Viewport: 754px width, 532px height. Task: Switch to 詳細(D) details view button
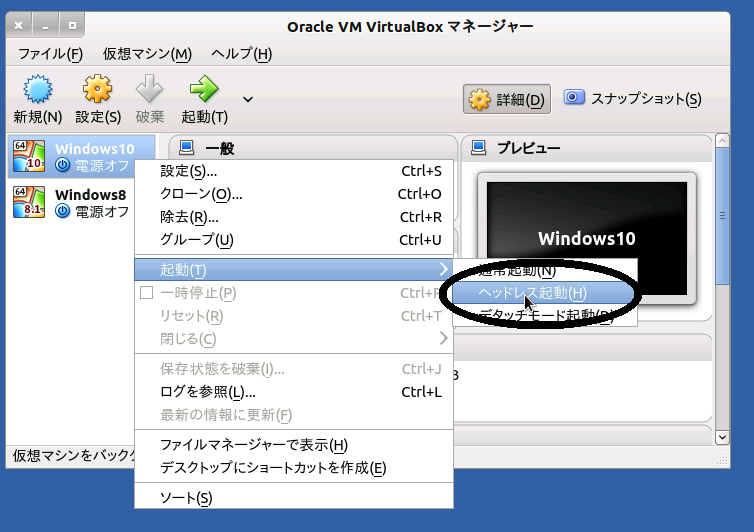[507, 100]
